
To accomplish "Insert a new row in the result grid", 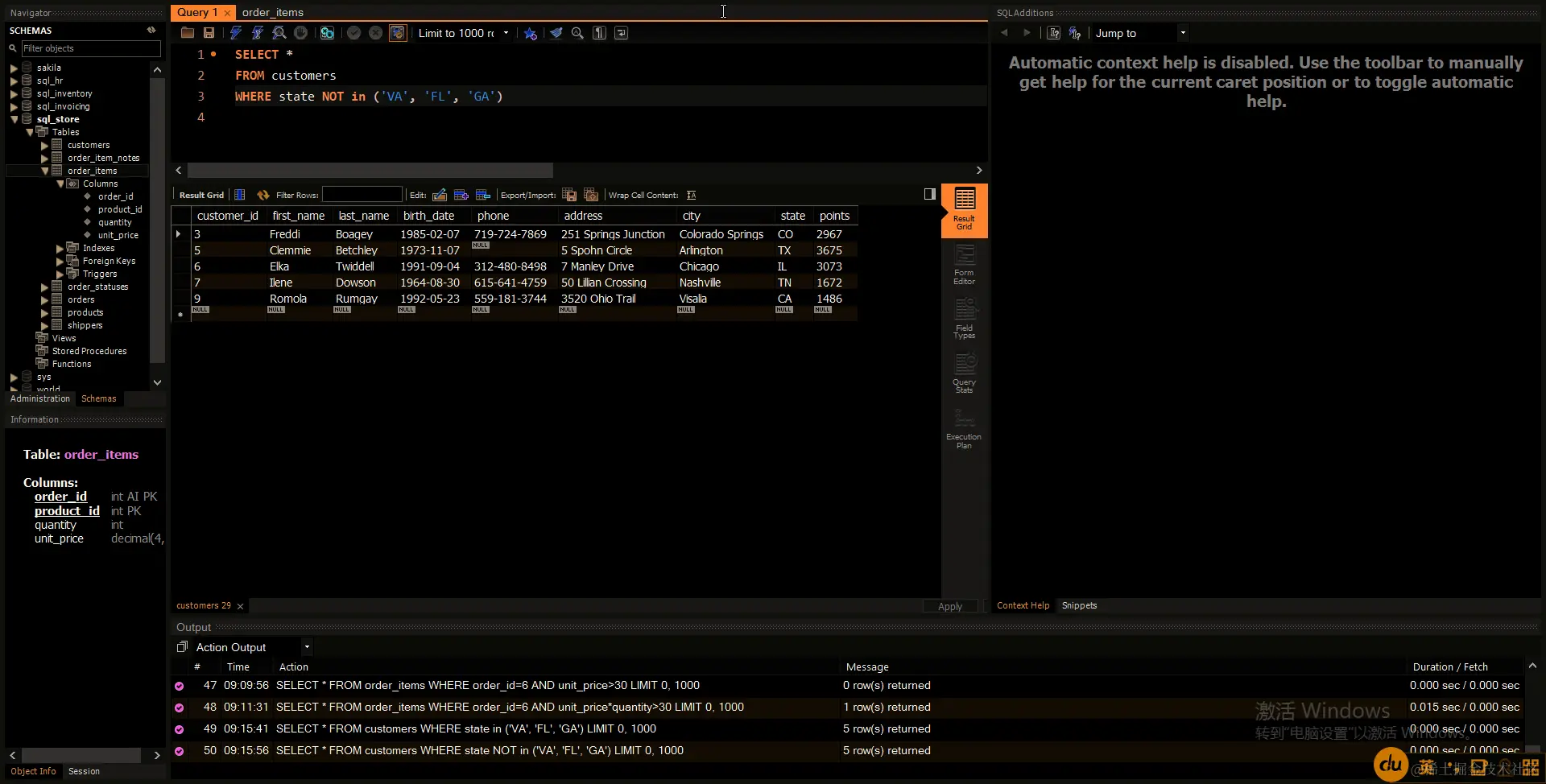I will pos(461,195).
